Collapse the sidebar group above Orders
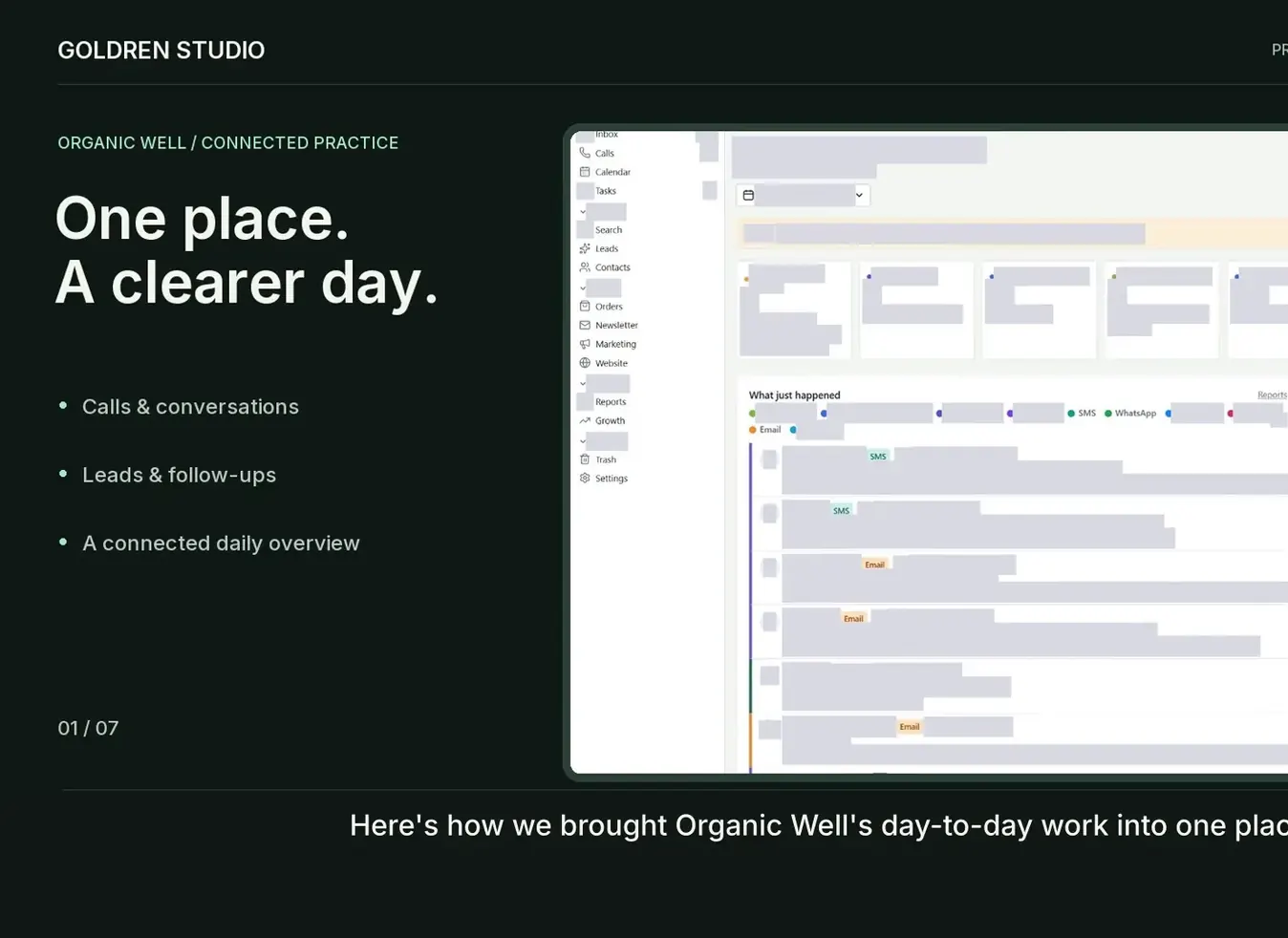The width and height of the screenshot is (1288, 938). coord(583,288)
